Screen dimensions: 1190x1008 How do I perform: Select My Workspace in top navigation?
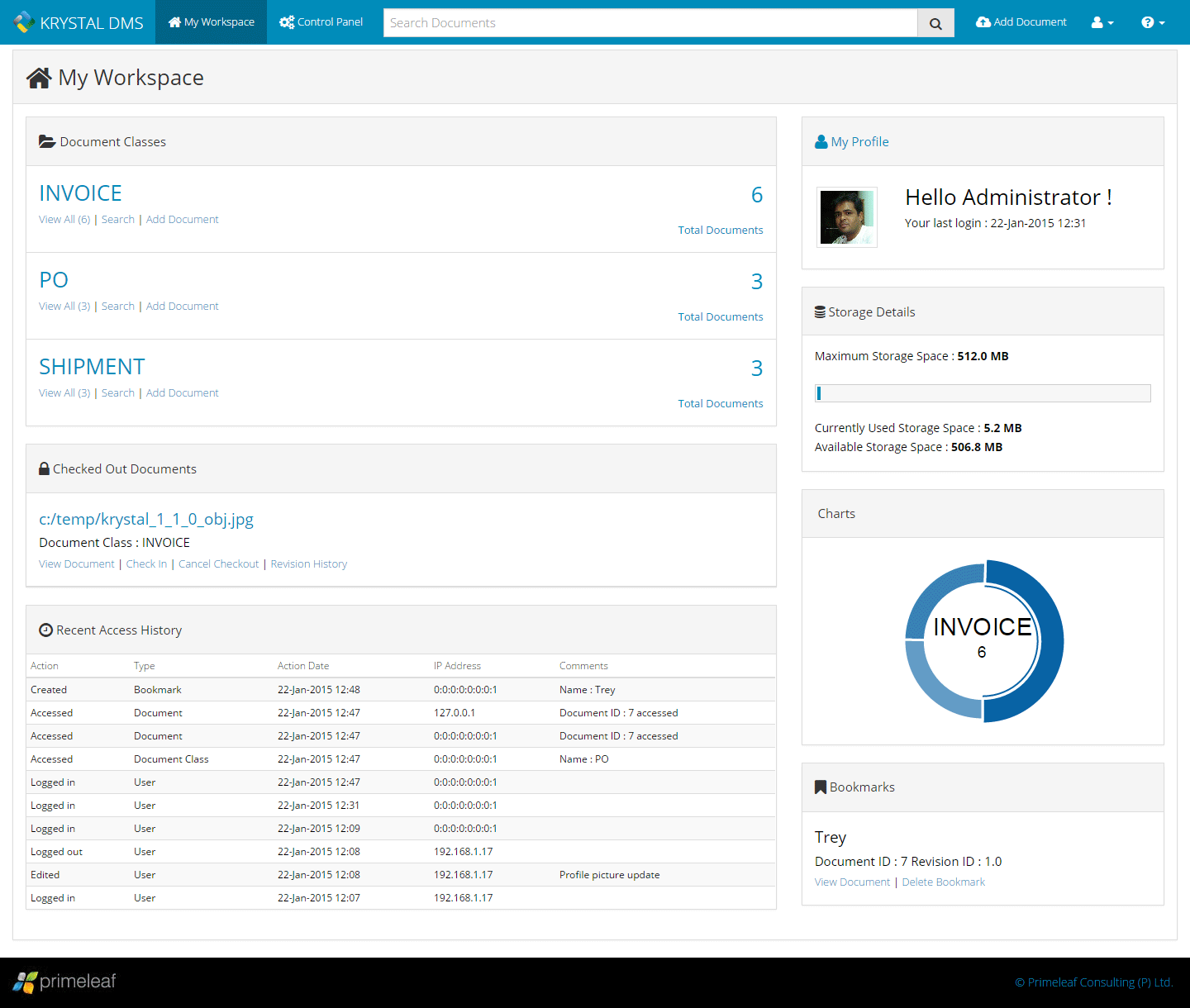pos(212,22)
